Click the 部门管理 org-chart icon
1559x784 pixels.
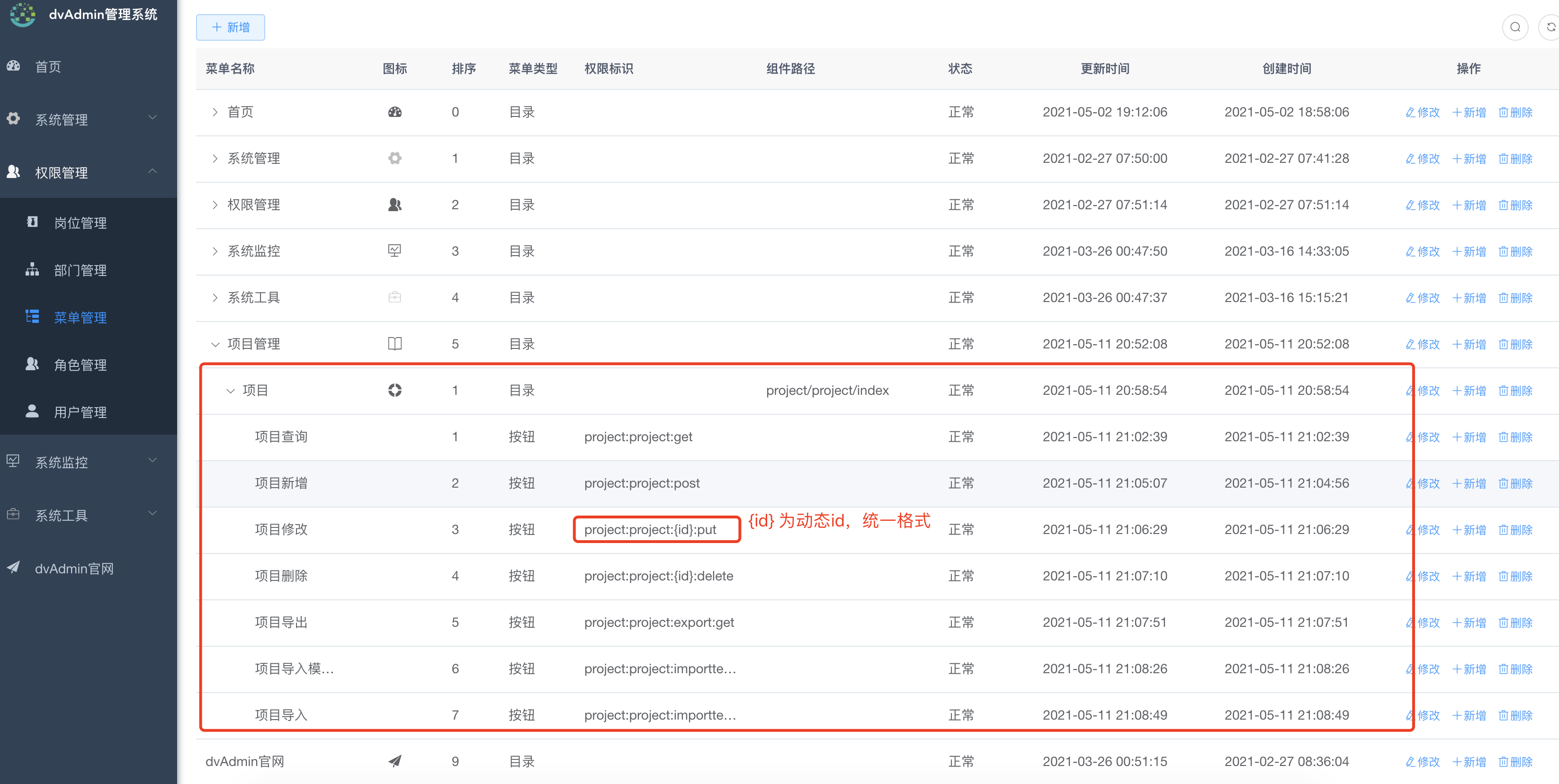tap(32, 270)
